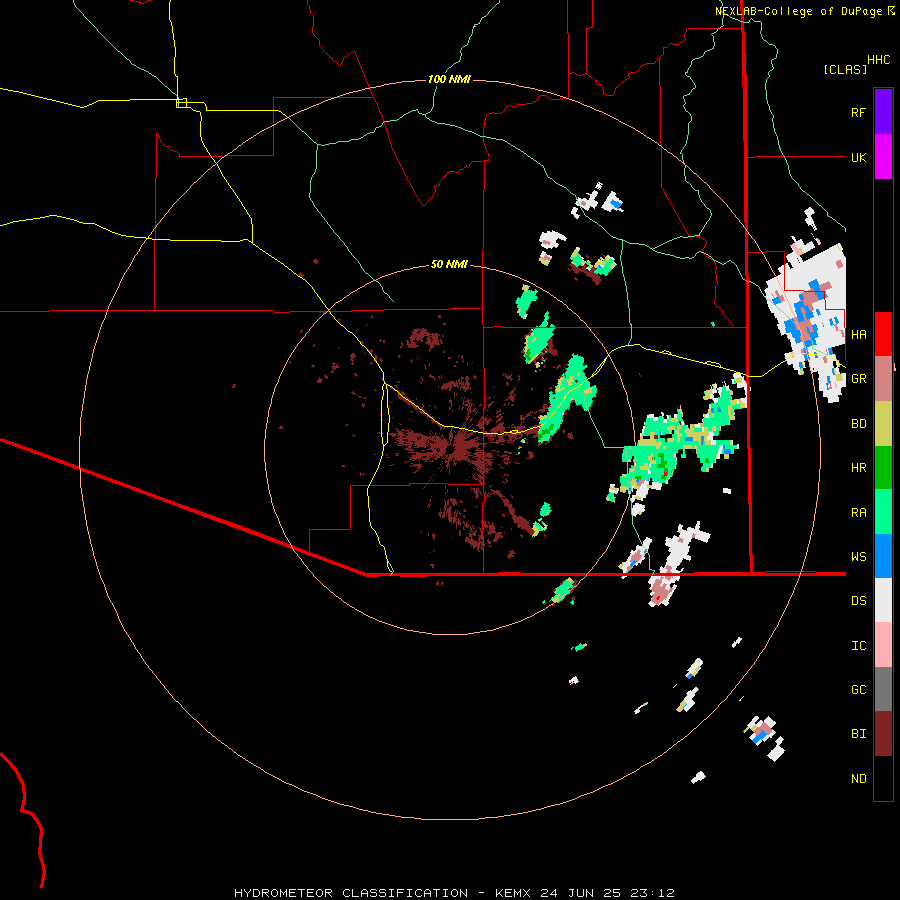Select the red HA legend color swatch
The width and height of the screenshot is (900, 900).
pyautogui.click(x=883, y=334)
